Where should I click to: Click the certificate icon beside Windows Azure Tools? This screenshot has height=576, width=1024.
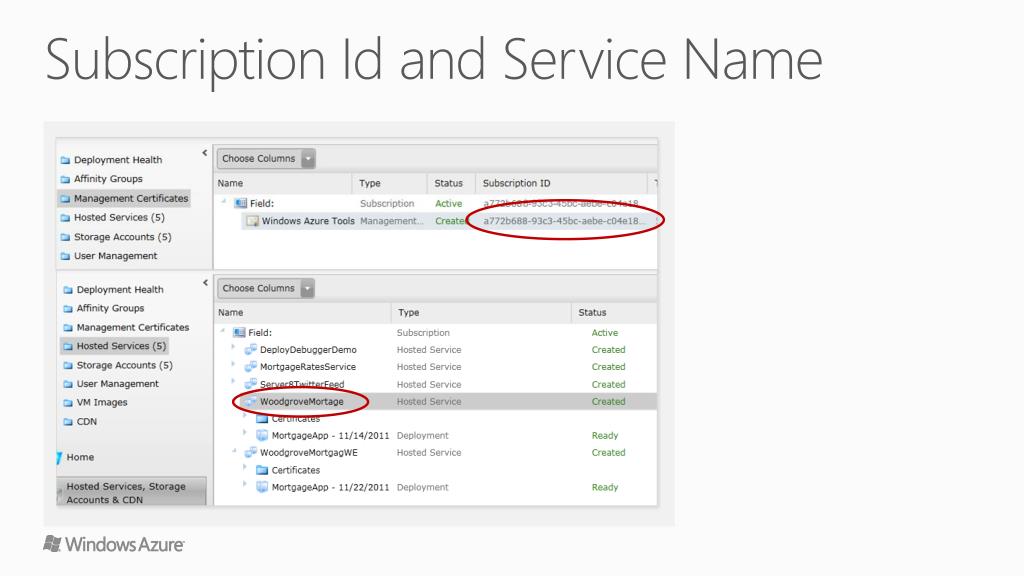tap(252, 221)
